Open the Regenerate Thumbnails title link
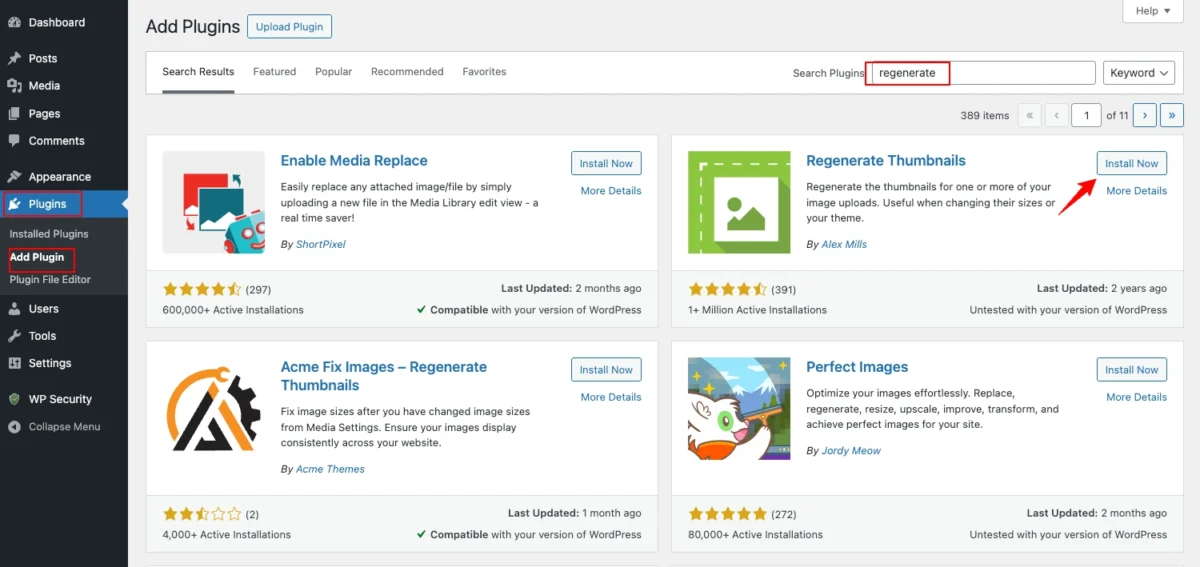The height and width of the screenshot is (567, 1200). coord(886,161)
